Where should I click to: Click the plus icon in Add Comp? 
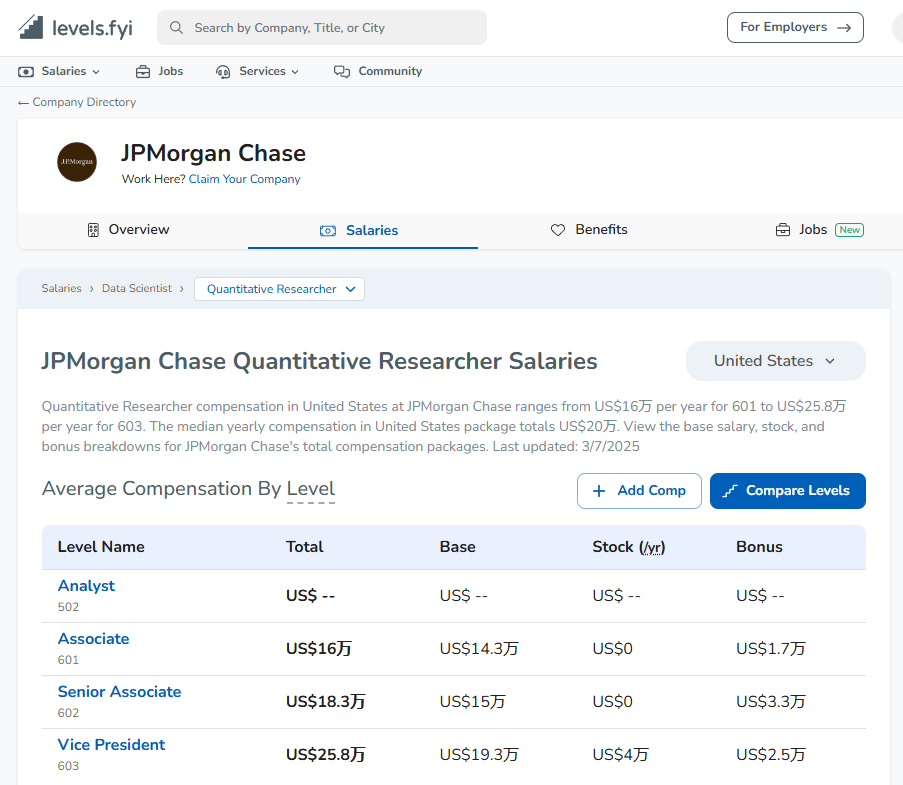[599, 491]
